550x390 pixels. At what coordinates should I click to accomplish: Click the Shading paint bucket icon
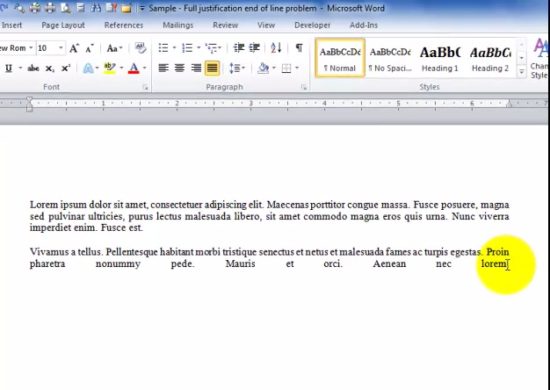pos(263,68)
